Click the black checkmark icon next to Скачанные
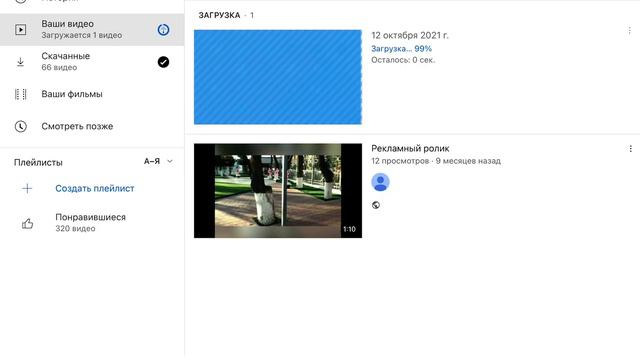This screenshot has width=640, height=360. [x=163, y=62]
